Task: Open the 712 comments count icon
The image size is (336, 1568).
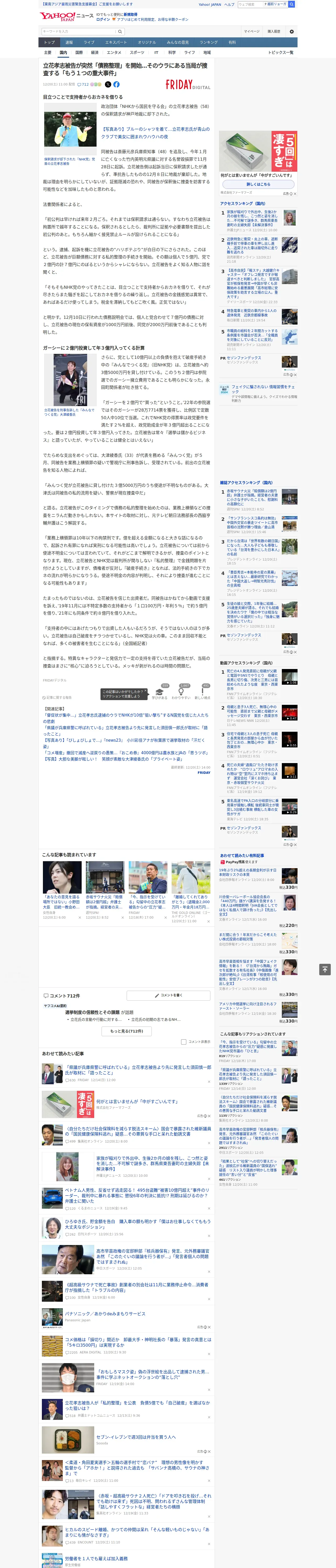Action: point(83,85)
